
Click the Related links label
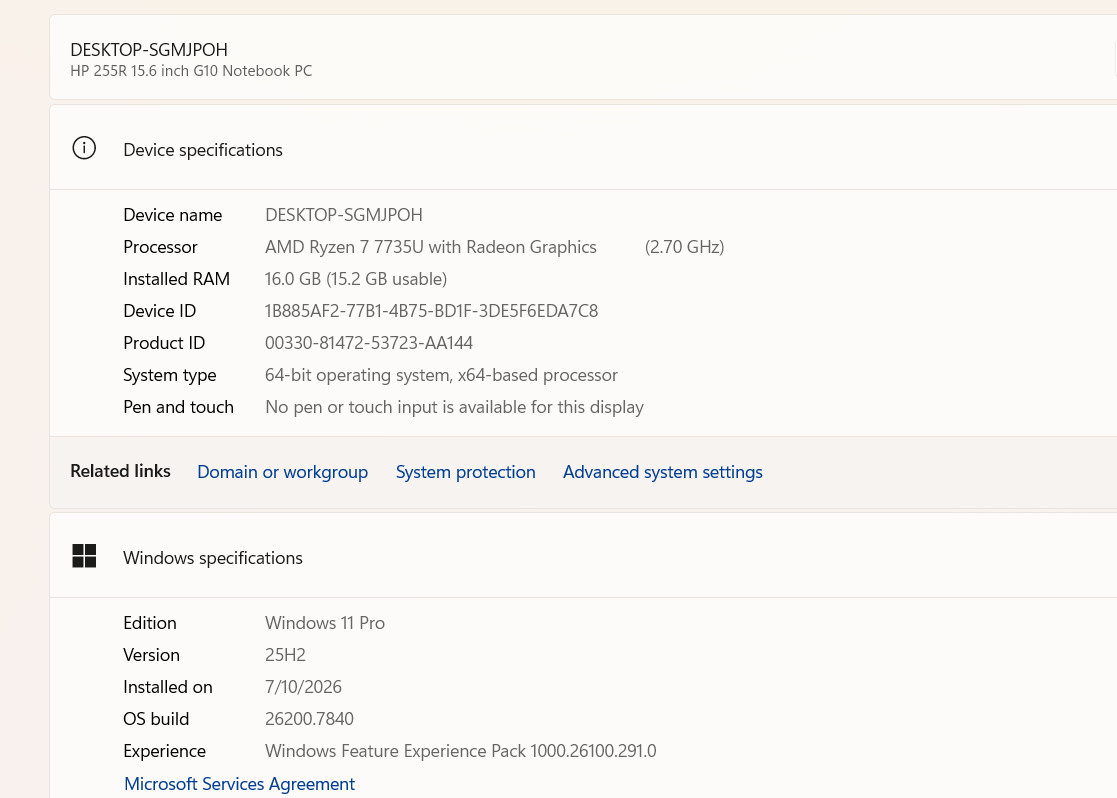[x=120, y=471]
